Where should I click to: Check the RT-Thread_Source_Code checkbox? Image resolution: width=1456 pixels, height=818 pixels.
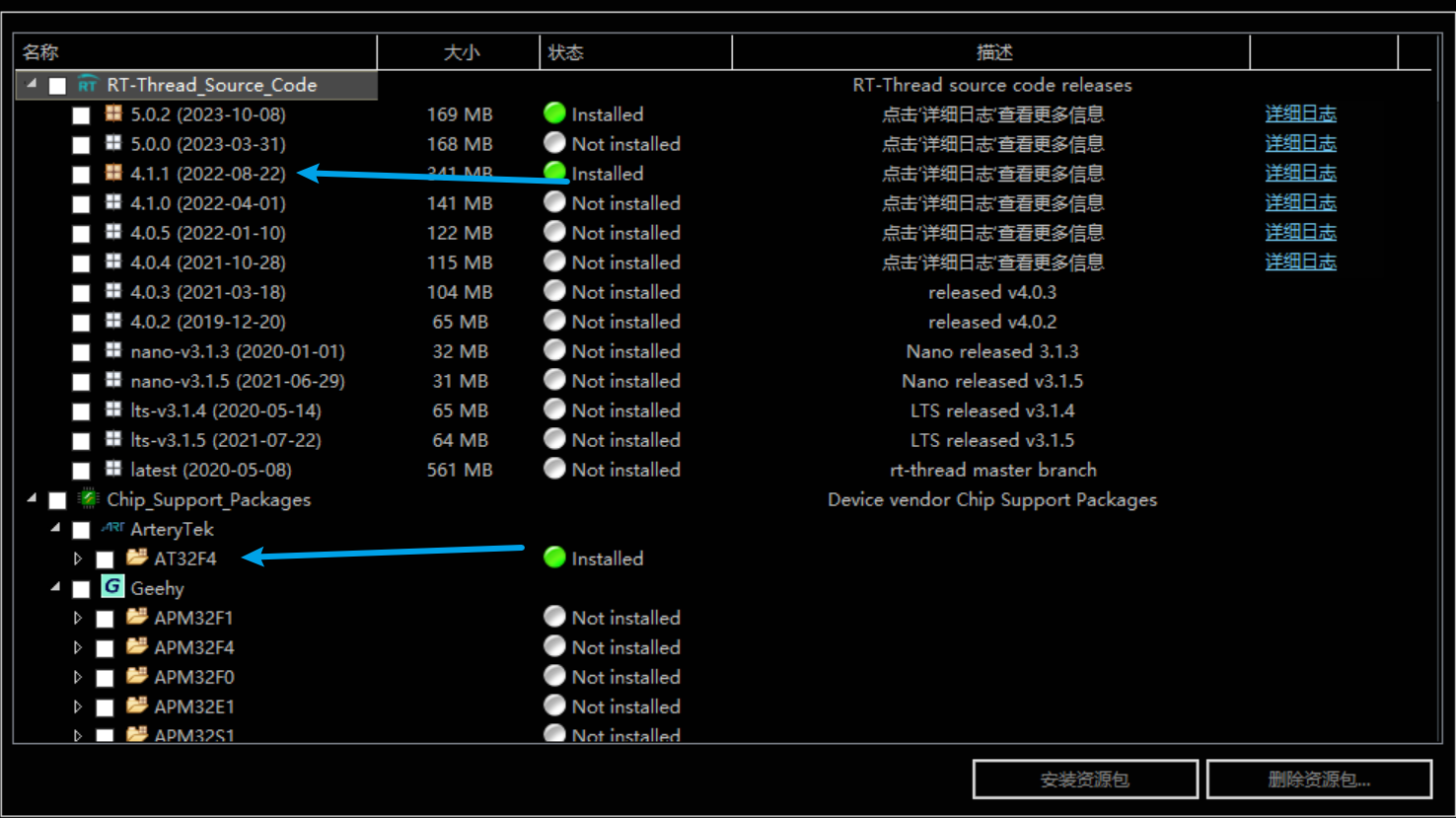pos(57,86)
